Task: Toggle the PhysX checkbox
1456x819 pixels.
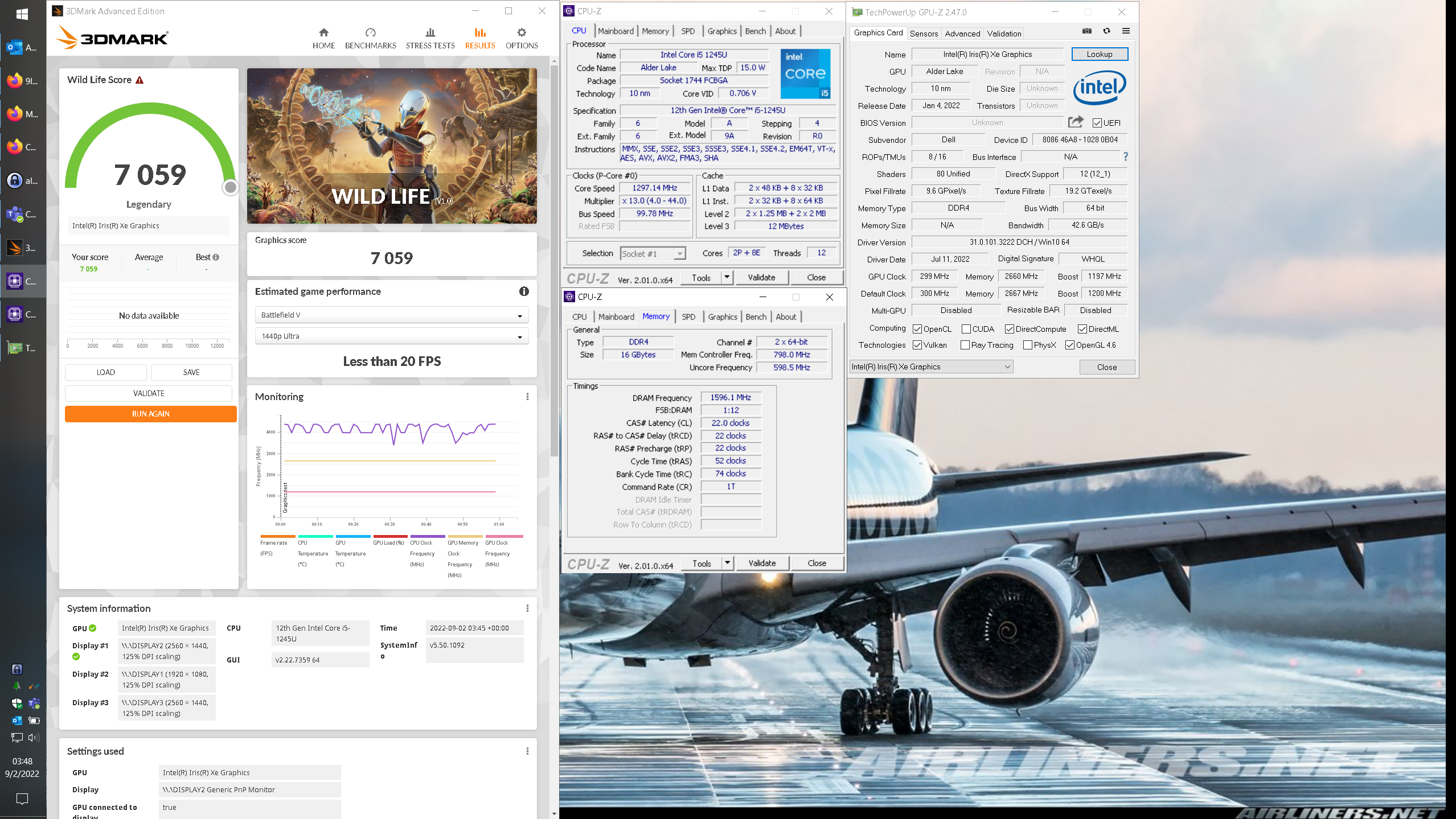Action: pyautogui.click(x=1028, y=345)
